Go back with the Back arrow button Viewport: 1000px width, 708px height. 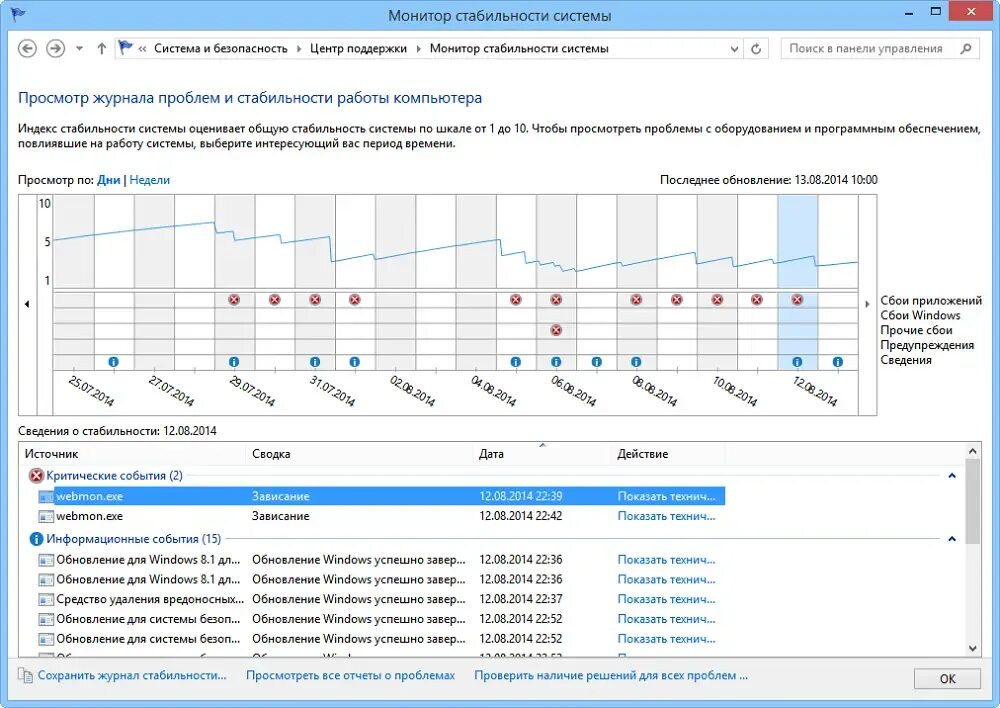(x=27, y=48)
